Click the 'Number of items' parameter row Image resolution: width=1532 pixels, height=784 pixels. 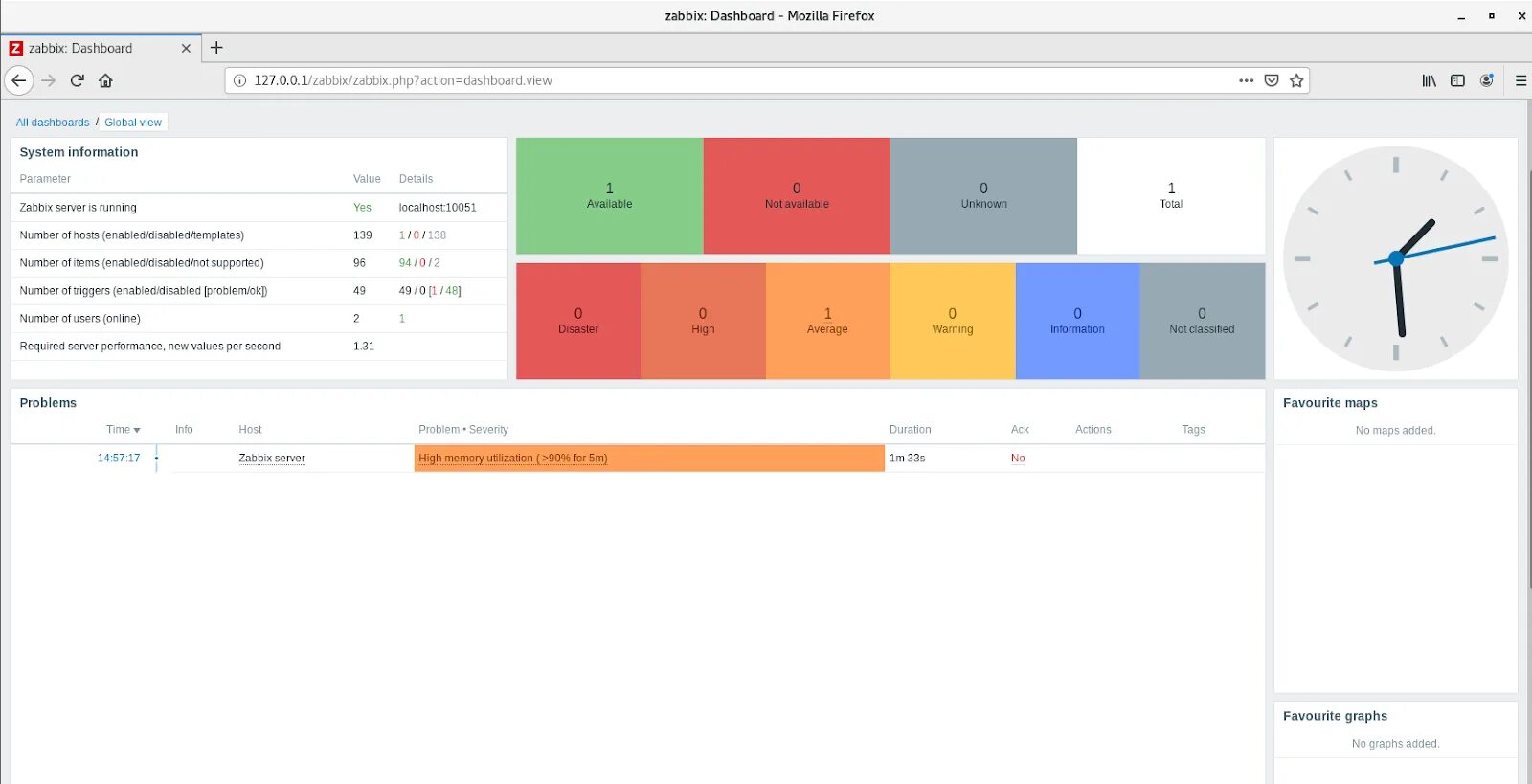click(259, 263)
